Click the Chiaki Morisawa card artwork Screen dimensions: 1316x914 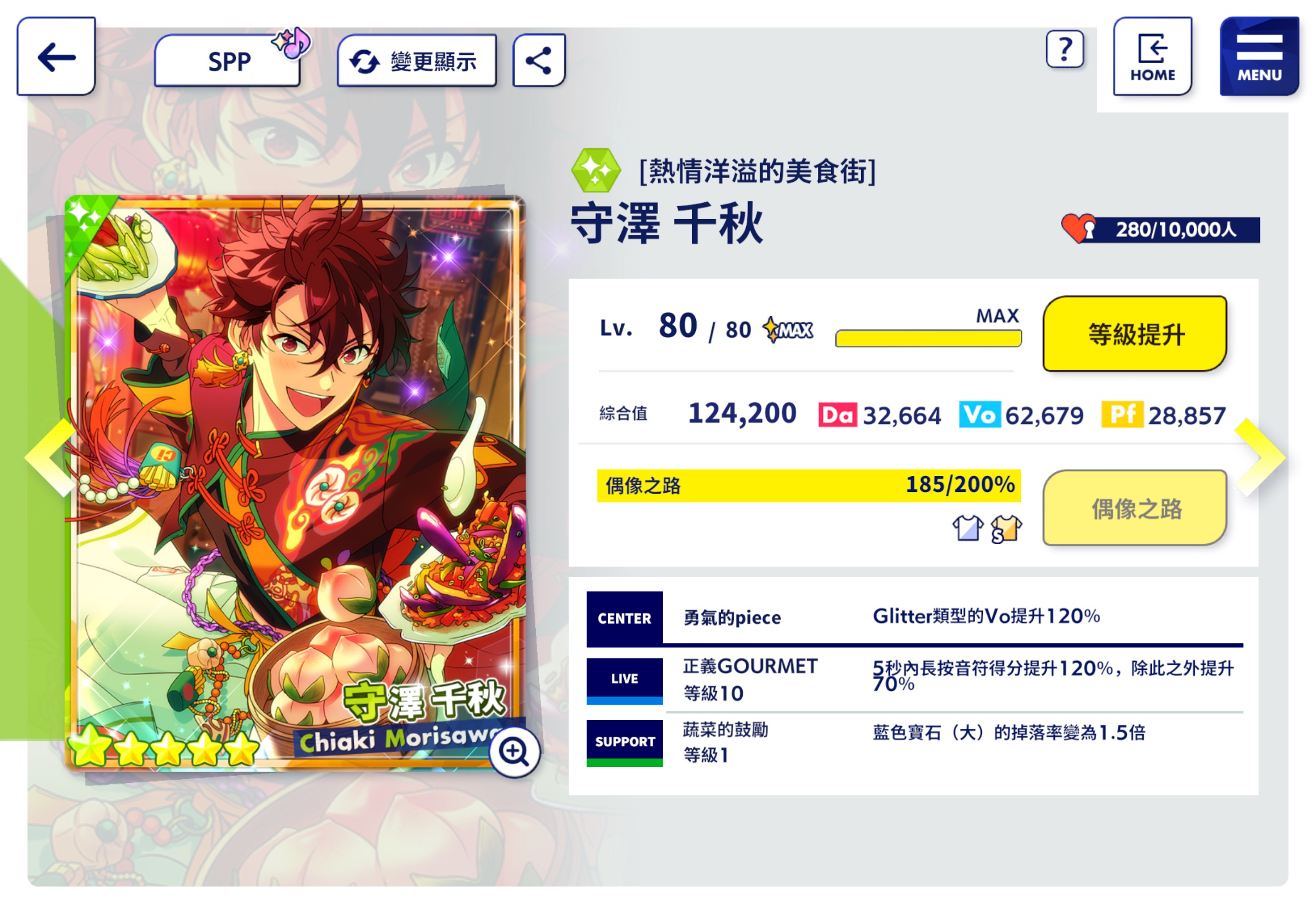[x=294, y=482]
